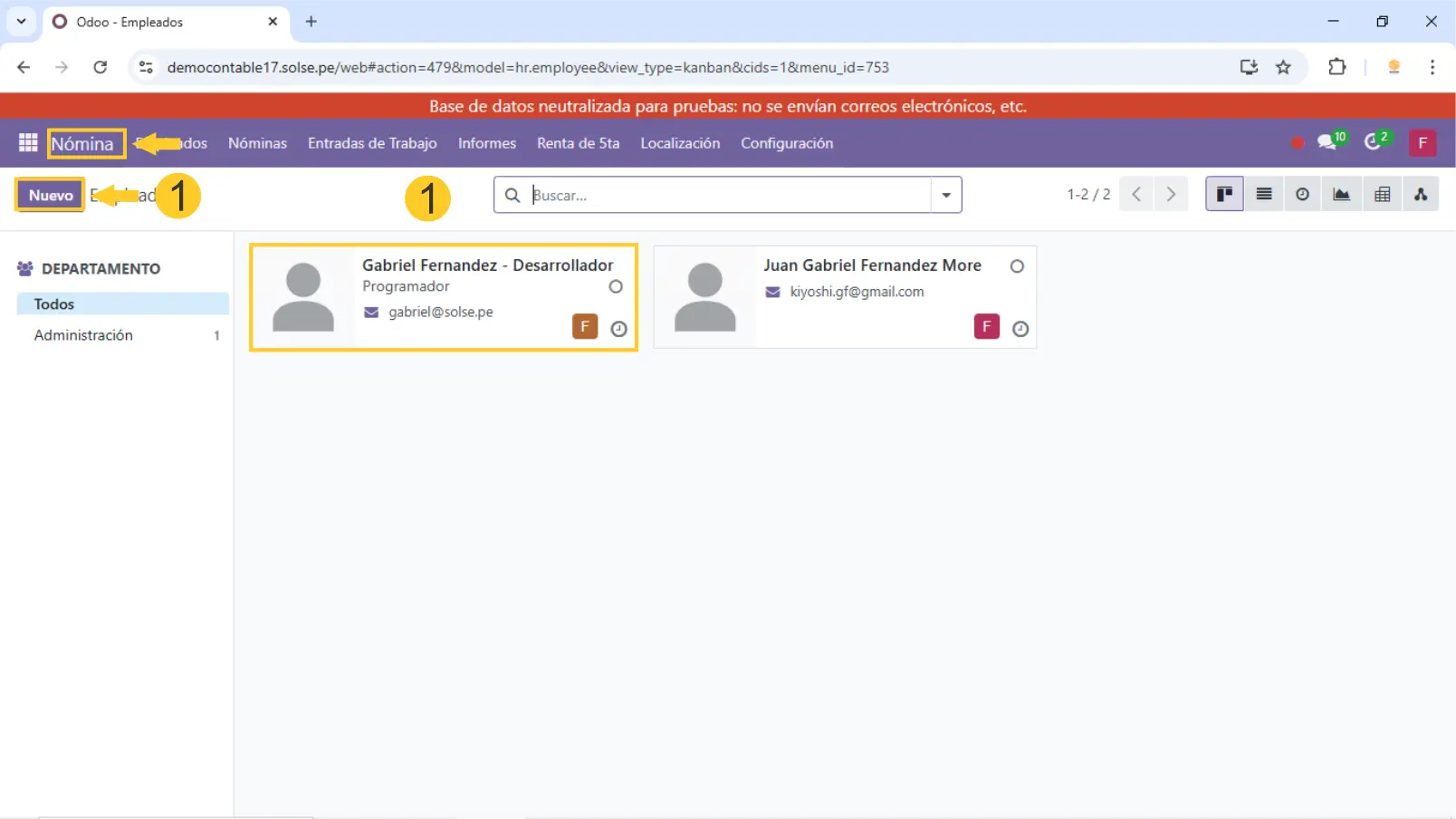Switch to pivot table view

pyautogui.click(x=1382, y=195)
